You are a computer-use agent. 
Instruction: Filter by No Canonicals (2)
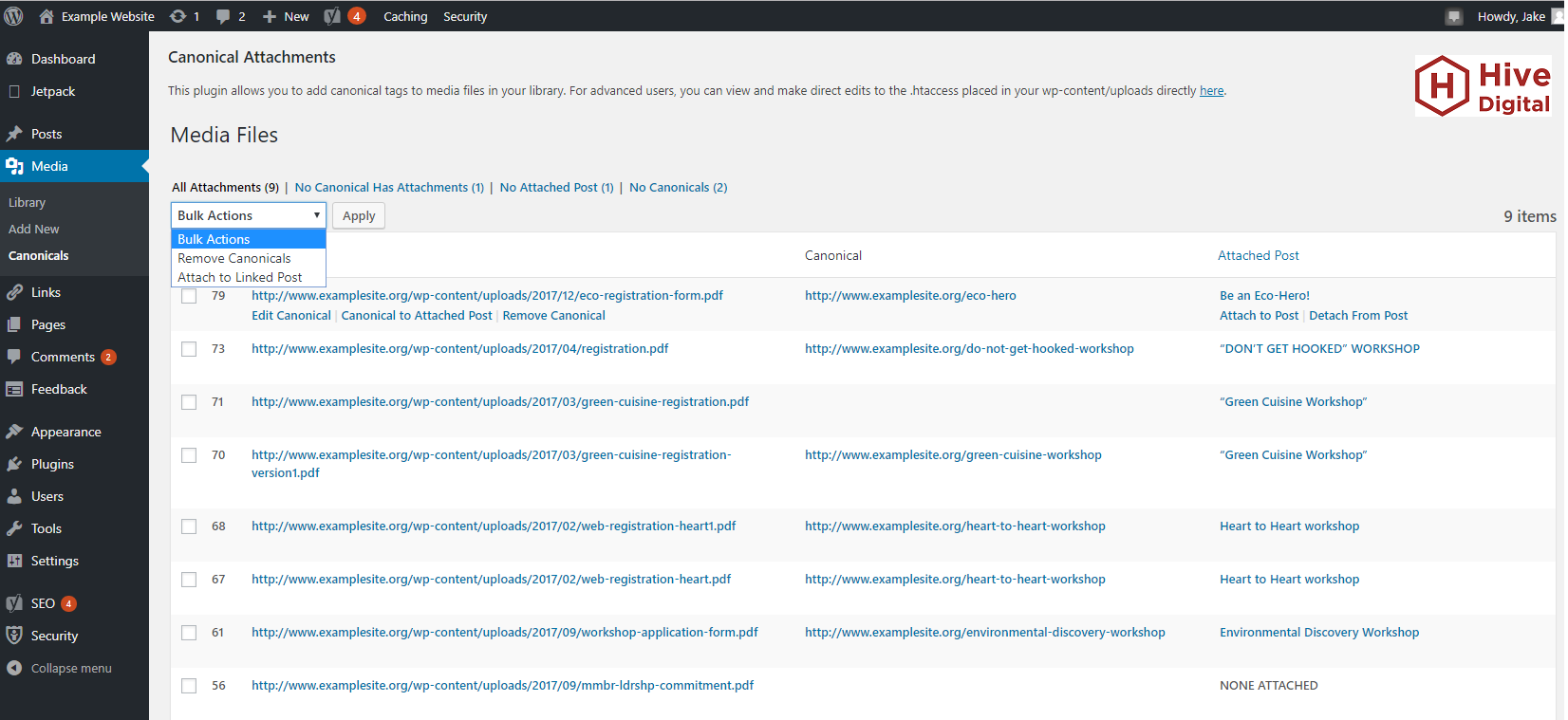678,187
